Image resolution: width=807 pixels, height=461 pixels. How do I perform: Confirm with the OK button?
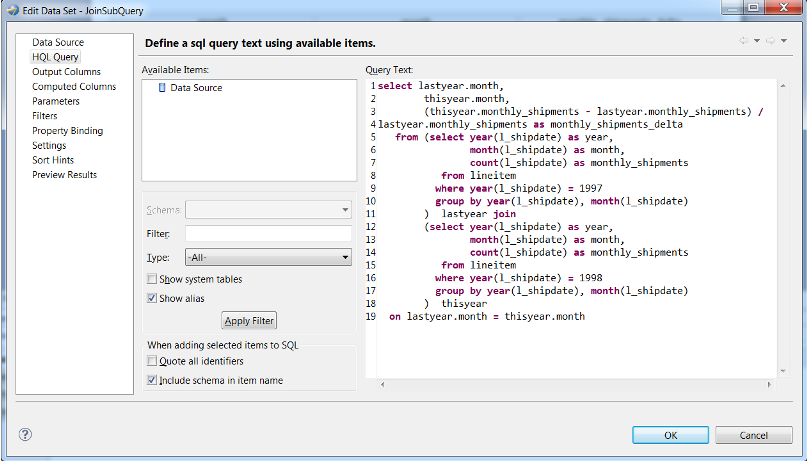point(671,435)
